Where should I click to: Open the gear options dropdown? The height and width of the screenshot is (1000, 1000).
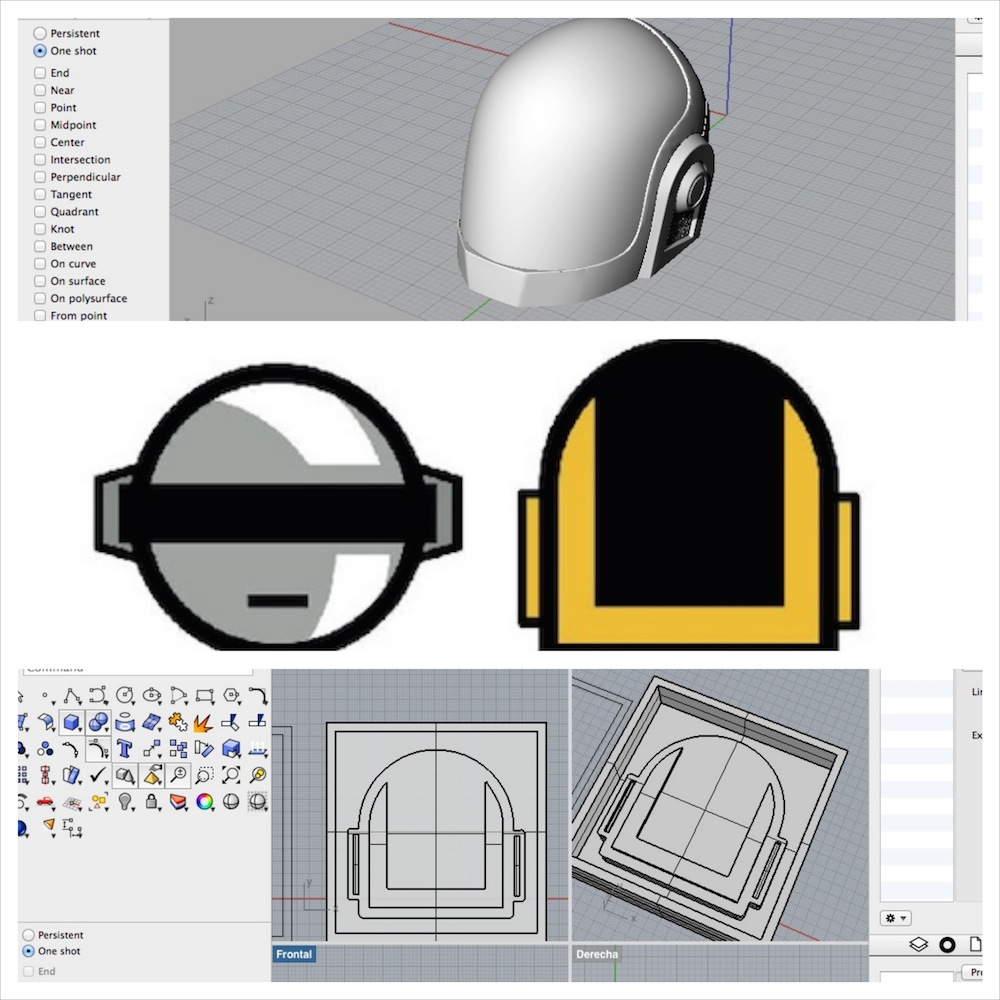click(895, 918)
